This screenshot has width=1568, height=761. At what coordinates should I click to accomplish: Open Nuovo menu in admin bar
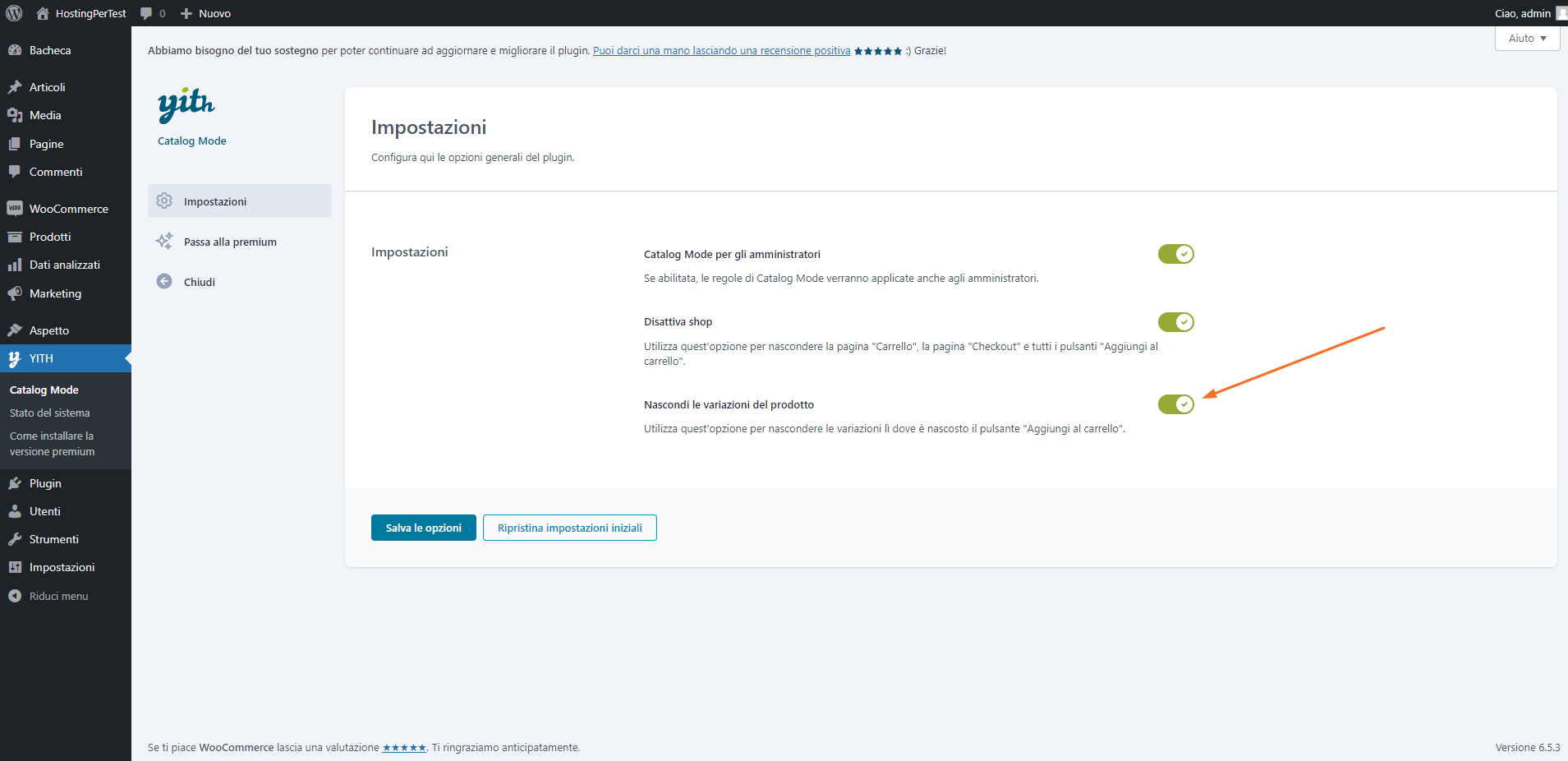[205, 13]
